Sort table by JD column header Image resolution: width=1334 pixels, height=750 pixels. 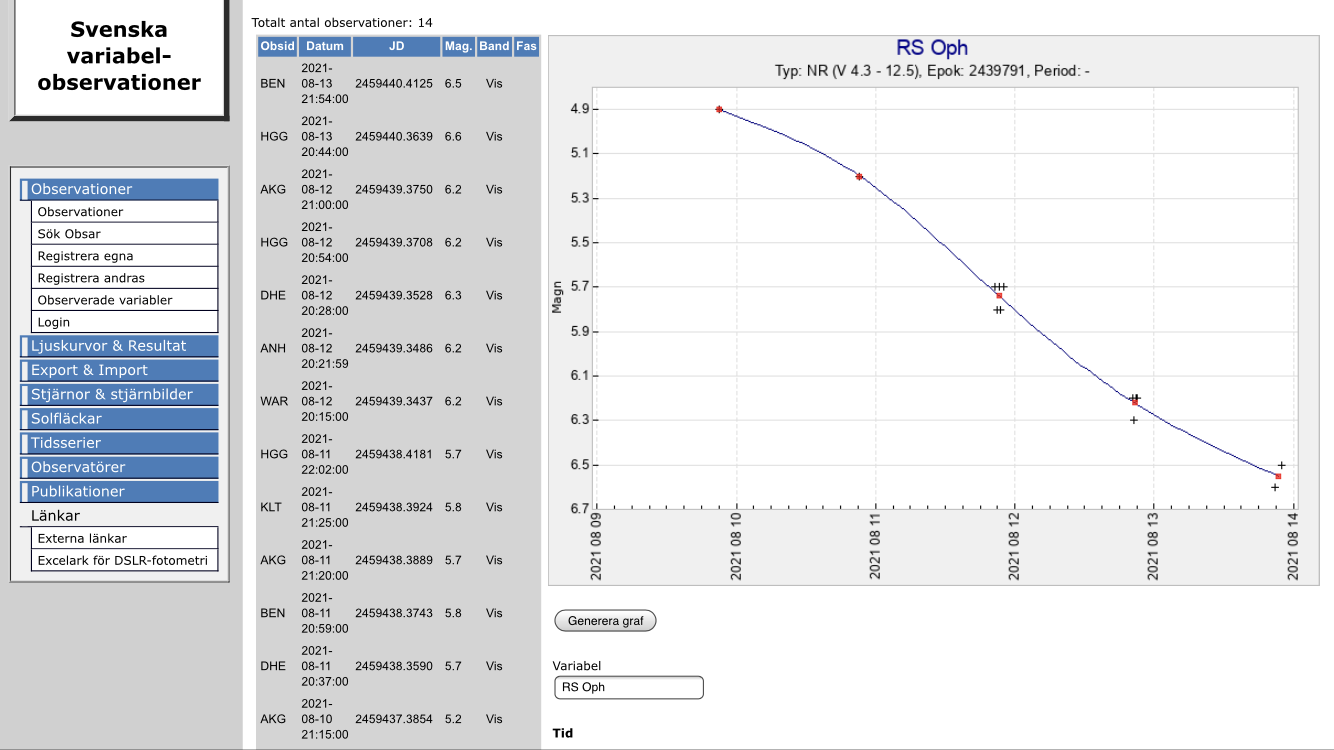pyautogui.click(x=396, y=46)
